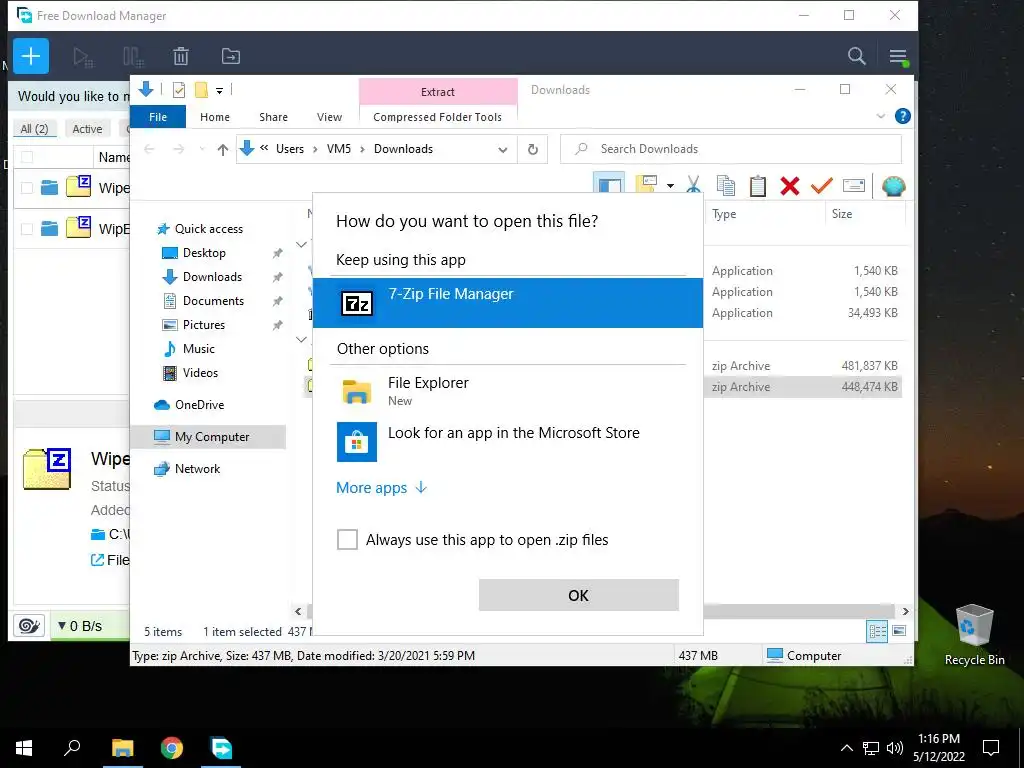The image size is (1024, 768).
Task: Click the Cut scissors icon
Action: pyautogui.click(x=694, y=185)
